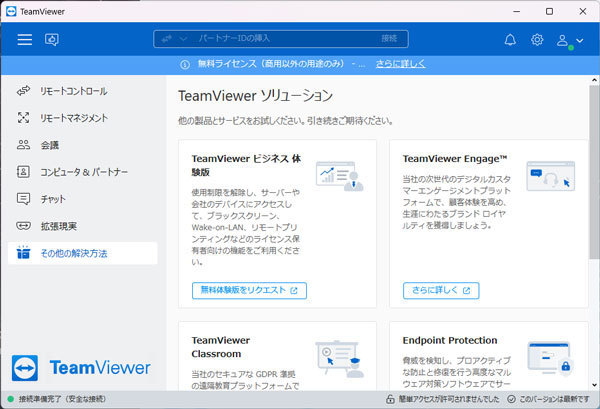
Task: Click the TeamViewer Engage heading
Action: [x=455, y=159]
